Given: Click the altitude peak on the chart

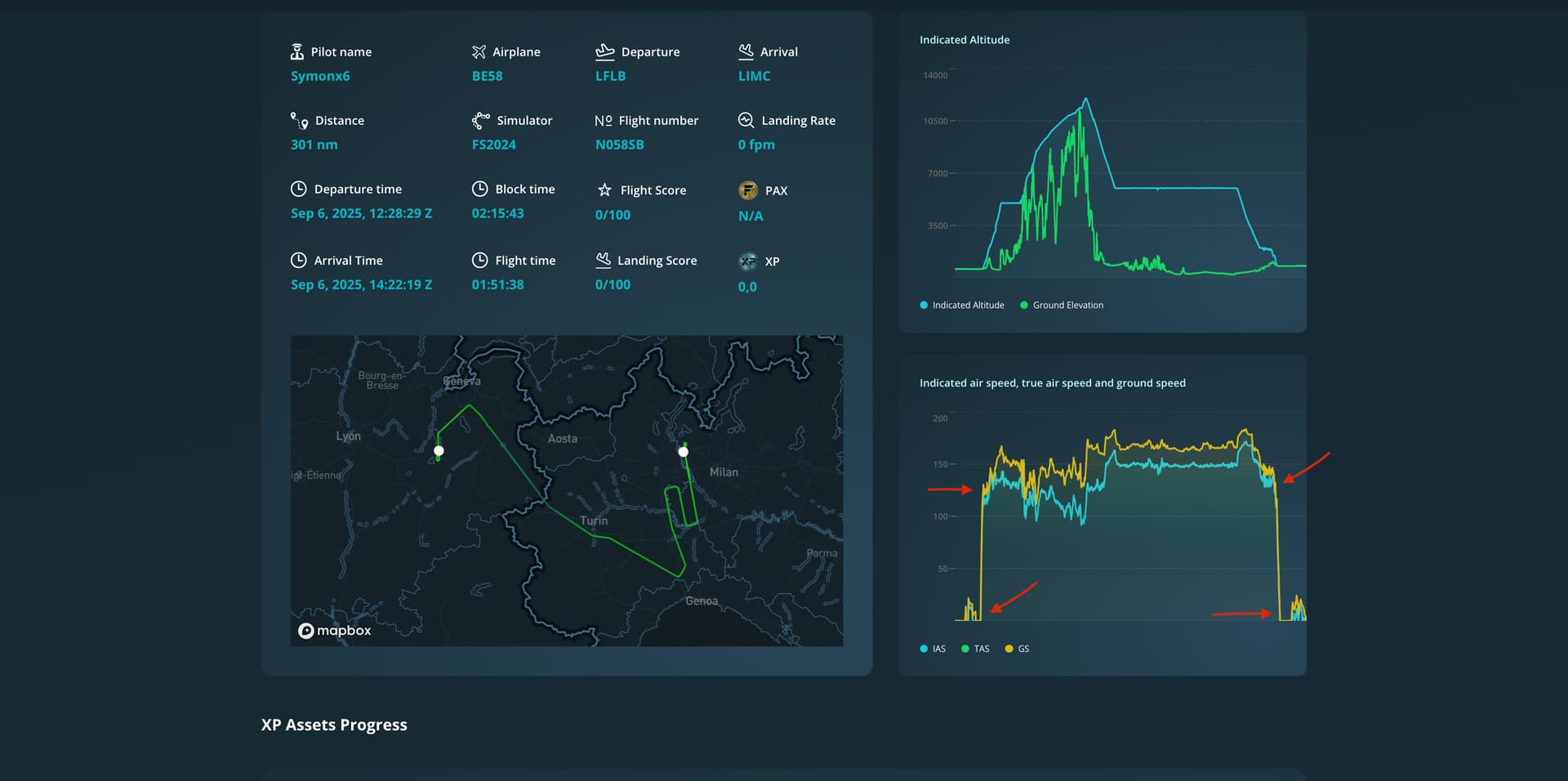Looking at the screenshot, I should 1085,100.
